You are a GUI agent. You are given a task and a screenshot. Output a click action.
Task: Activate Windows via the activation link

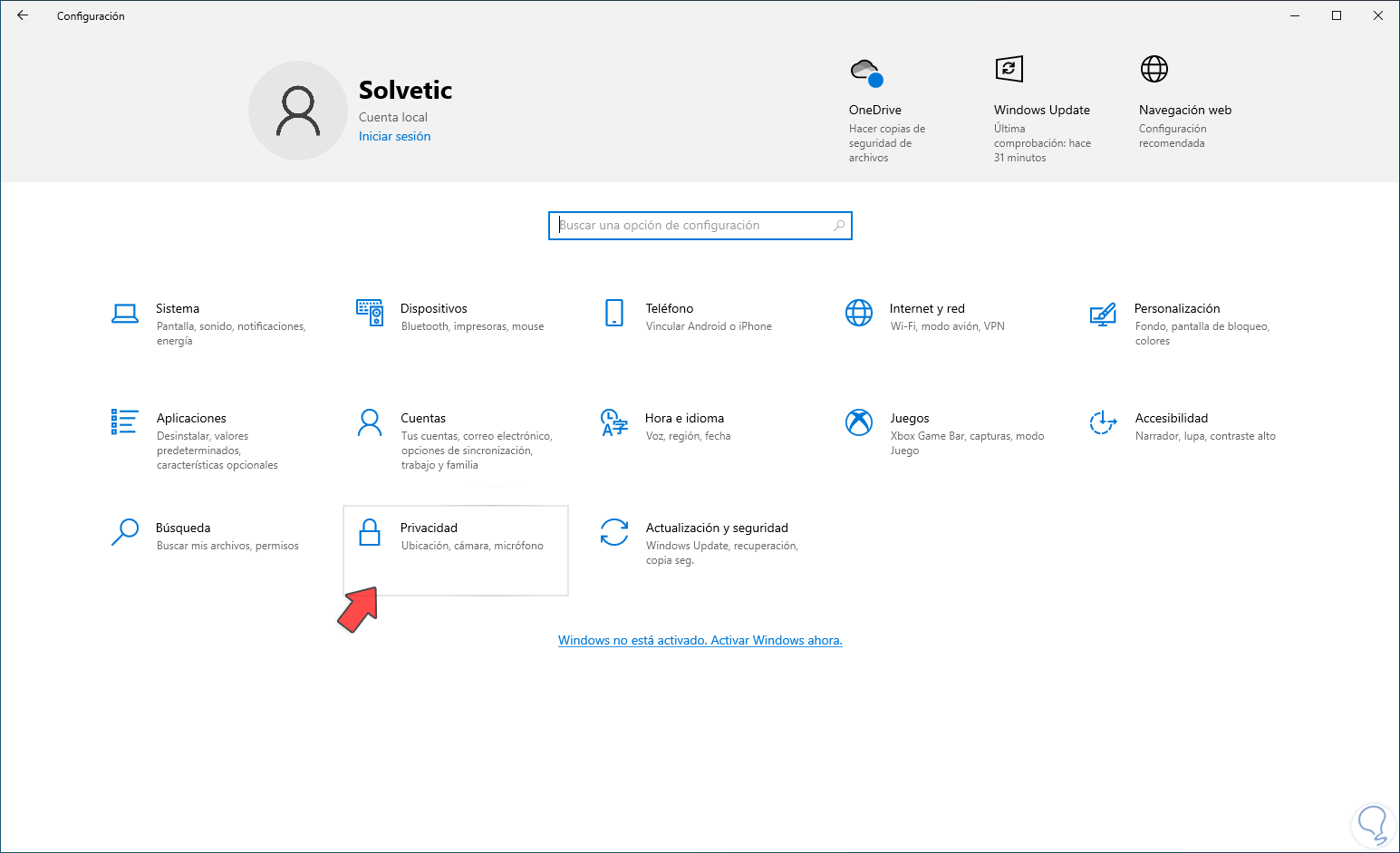tap(700, 641)
